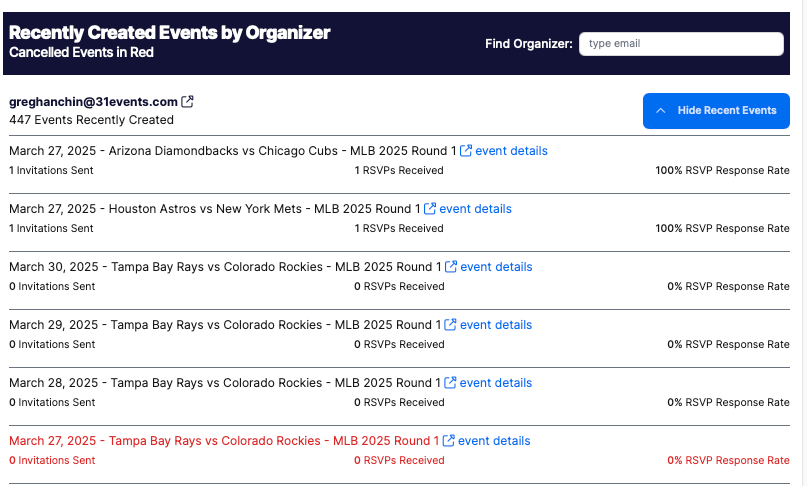The width and height of the screenshot is (807, 486).
Task: Click the 'Cancelled Events in Red' subtitle
Action: 81,53
